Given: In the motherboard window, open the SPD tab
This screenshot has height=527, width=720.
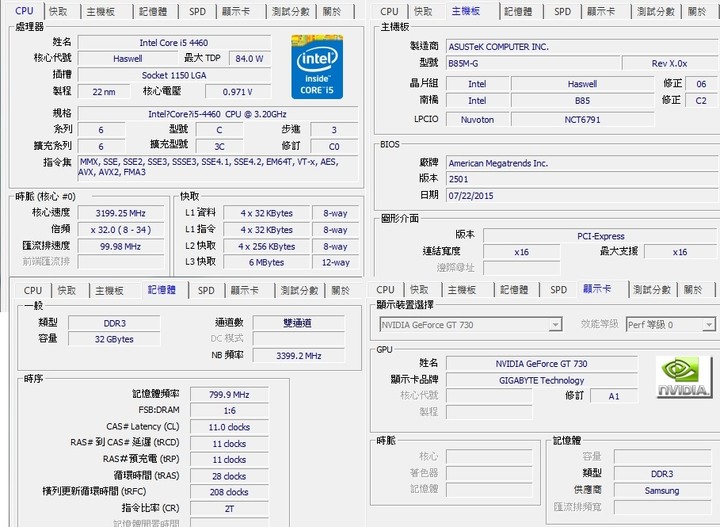Looking at the screenshot, I should click(x=562, y=11).
